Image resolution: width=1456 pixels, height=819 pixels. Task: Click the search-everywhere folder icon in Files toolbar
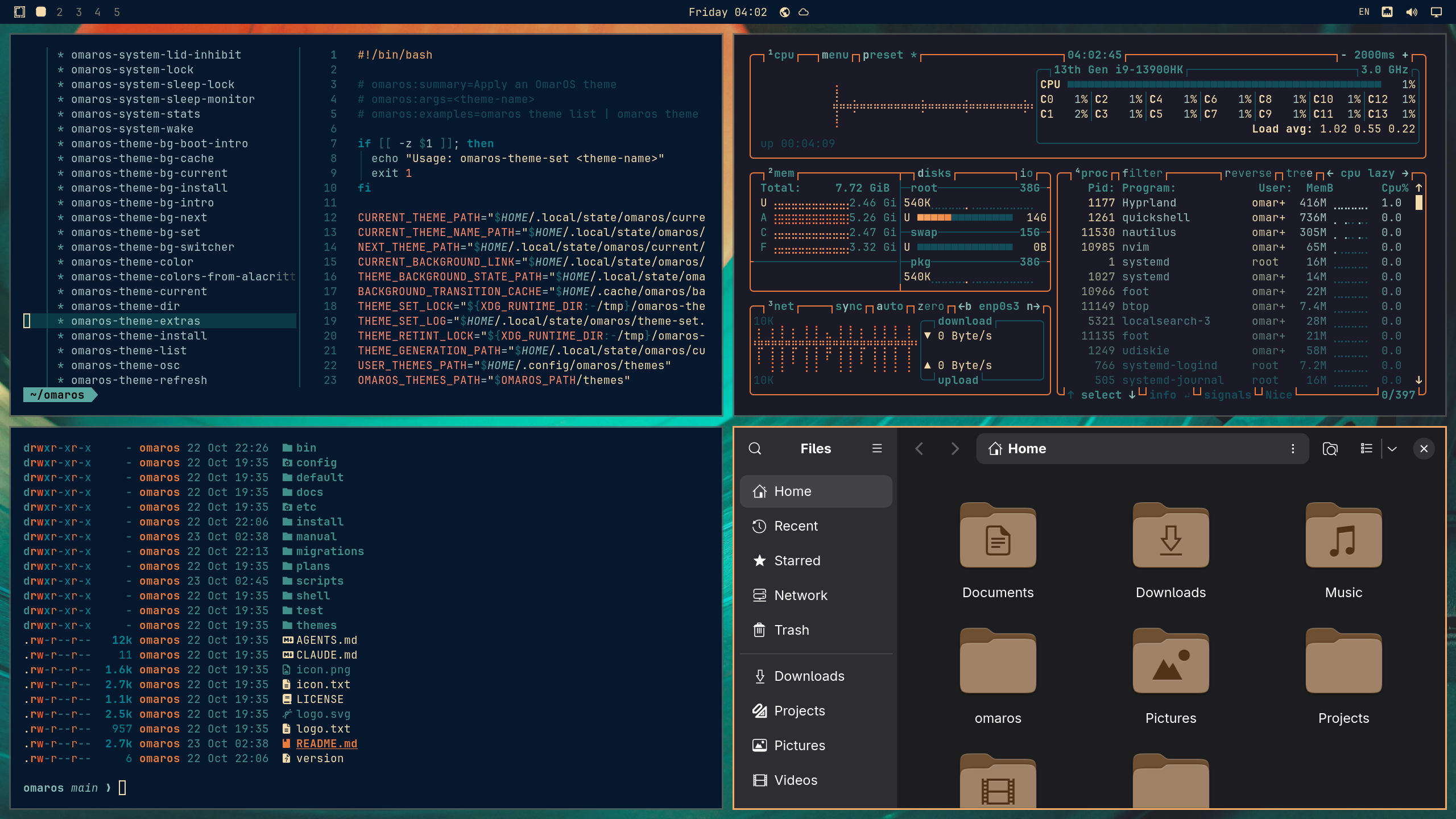[x=1330, y=449]
